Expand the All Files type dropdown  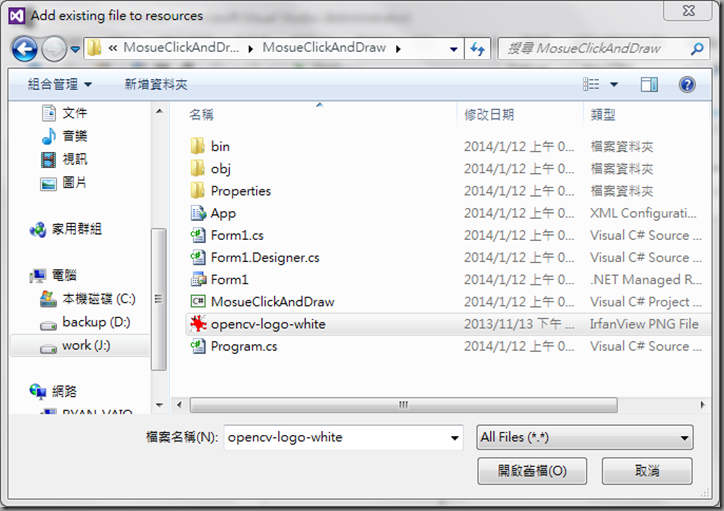585,437
